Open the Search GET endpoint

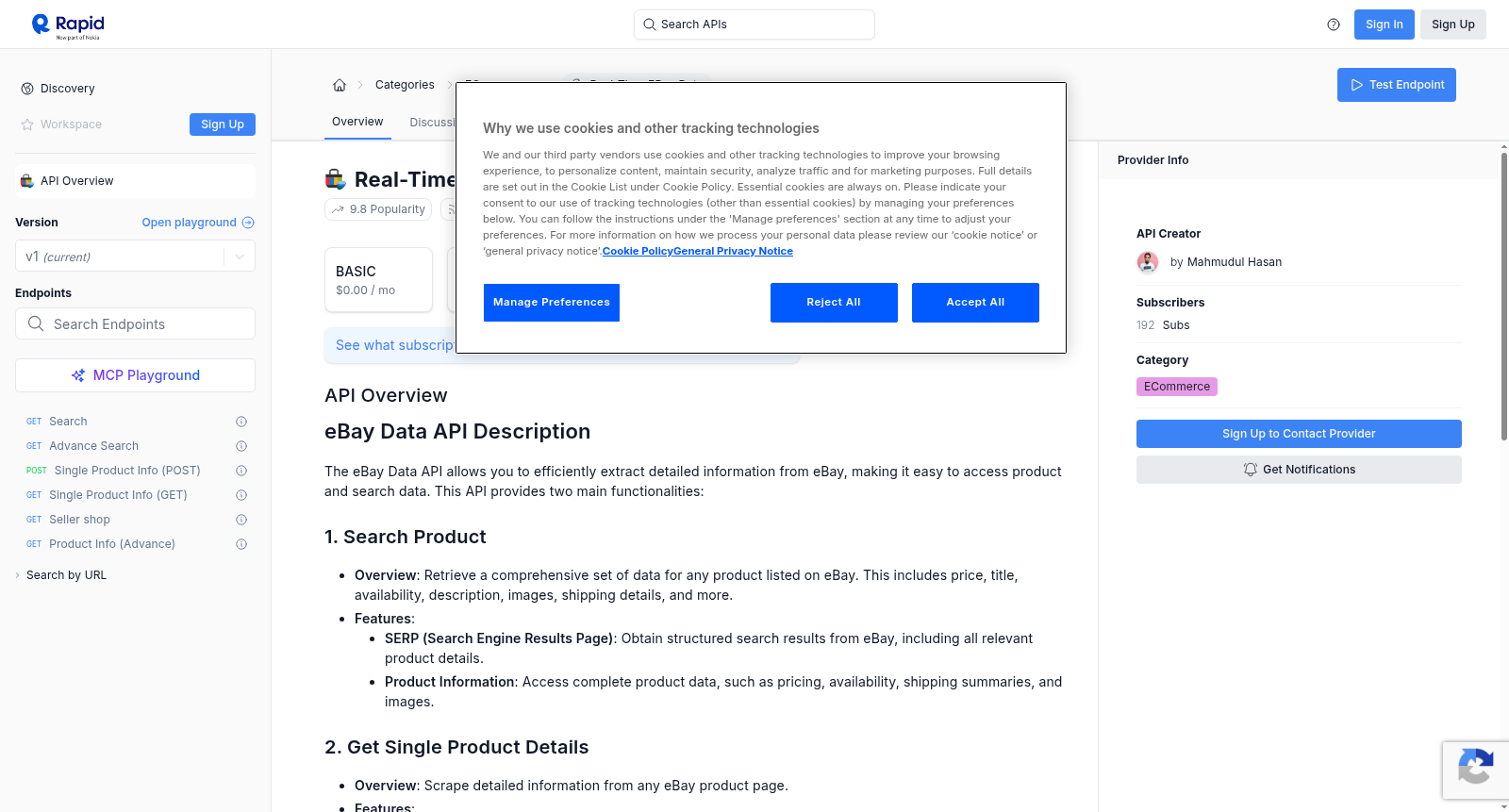coord(68,422)
